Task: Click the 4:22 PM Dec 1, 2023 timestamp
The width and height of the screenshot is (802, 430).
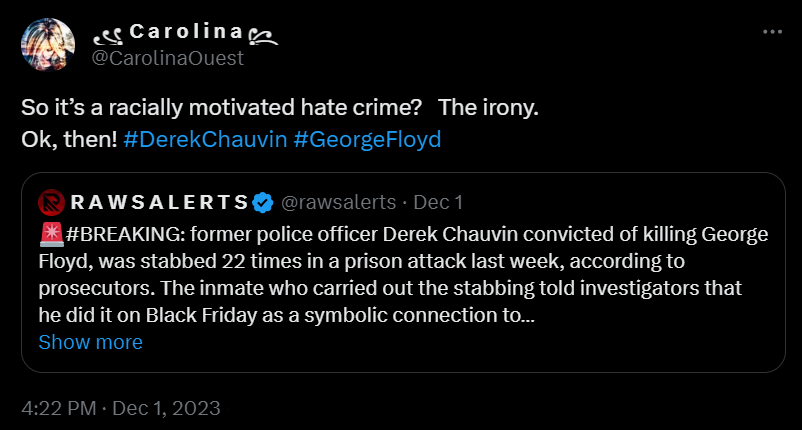Action: [x=121, y=408]
